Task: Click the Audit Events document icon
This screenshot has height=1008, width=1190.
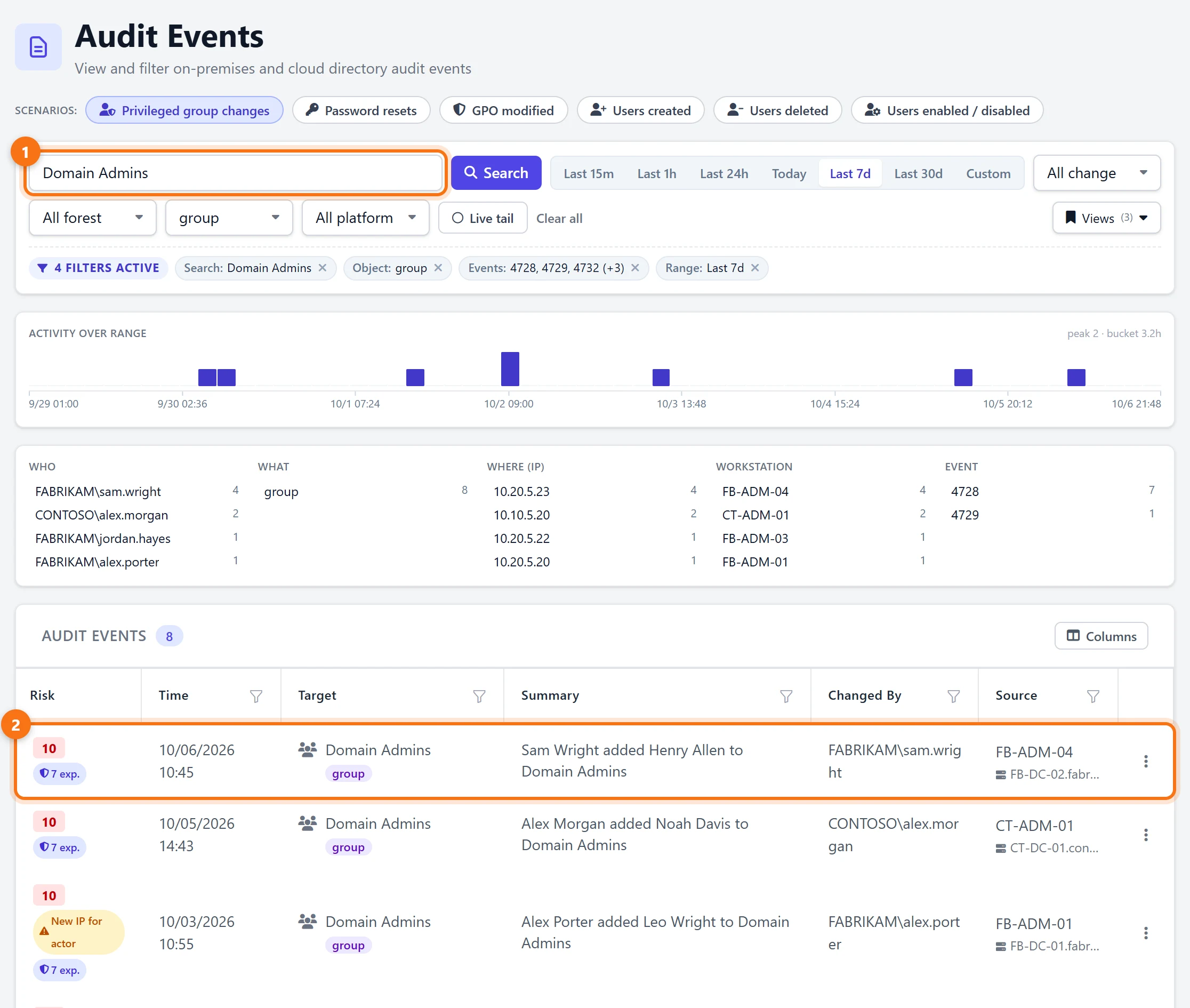Action: [x=38, y=47]
